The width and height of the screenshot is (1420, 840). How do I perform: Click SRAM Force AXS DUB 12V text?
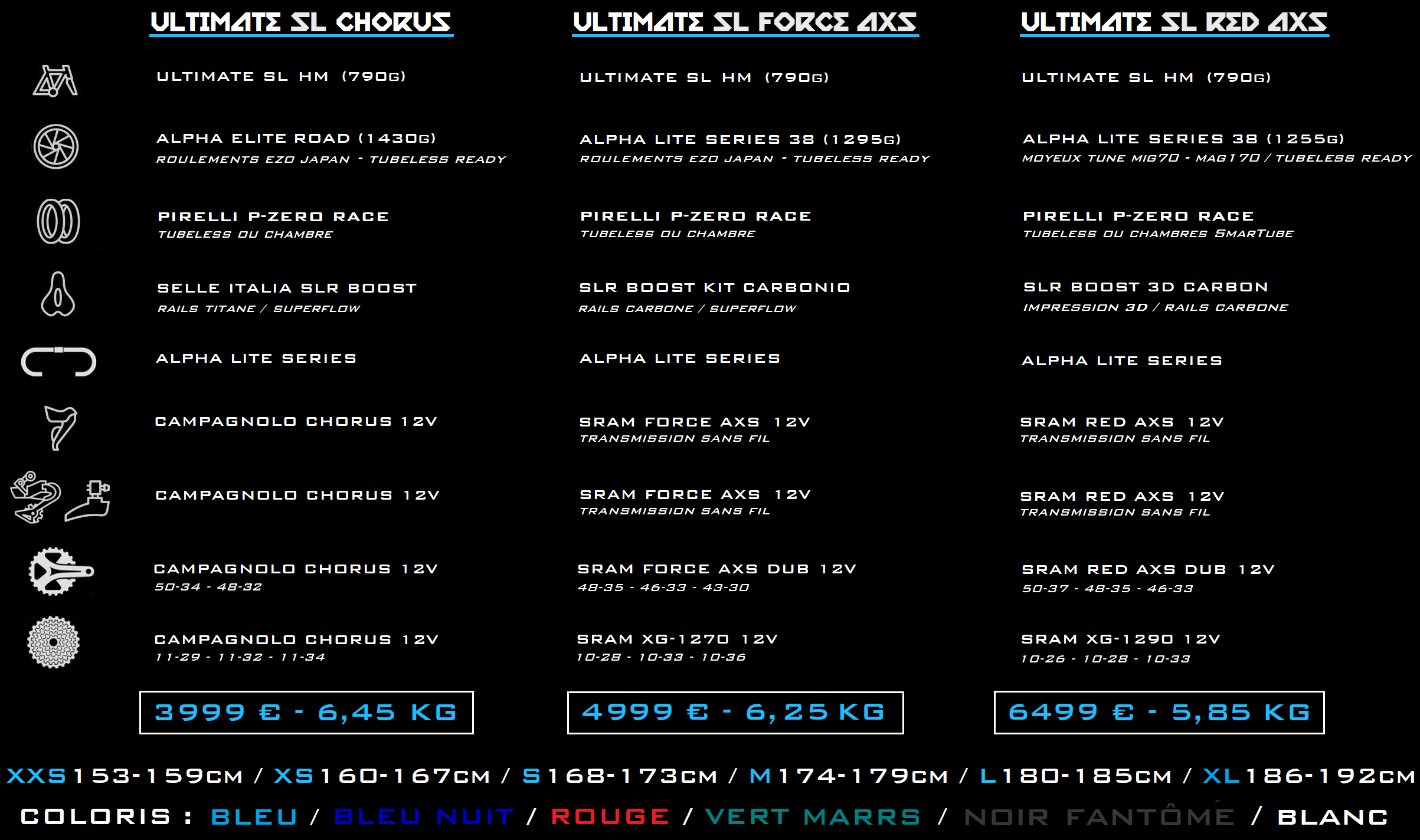[716, 569]
